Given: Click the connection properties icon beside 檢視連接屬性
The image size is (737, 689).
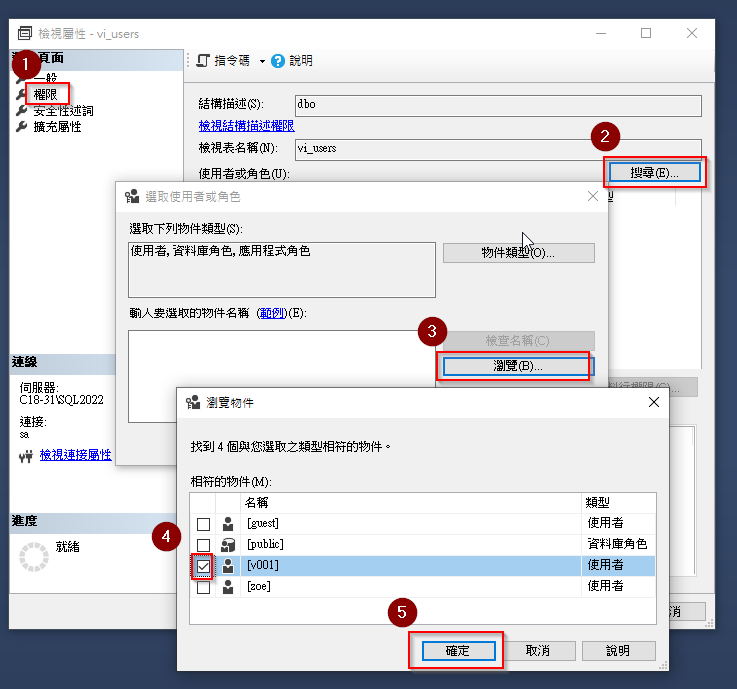Looking at the screenshot, I should (26, 456).
